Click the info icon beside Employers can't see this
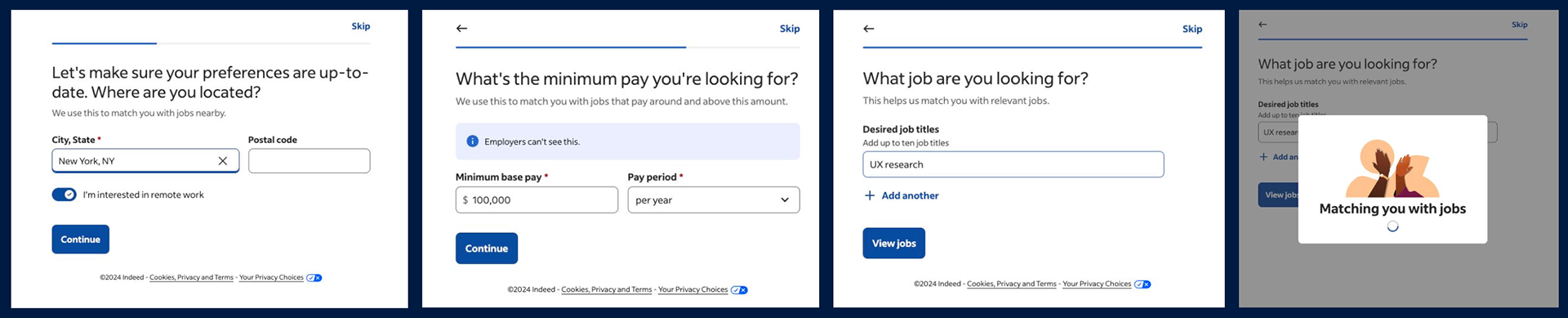The image size is (1568, 318). click(x=472, y=141)
